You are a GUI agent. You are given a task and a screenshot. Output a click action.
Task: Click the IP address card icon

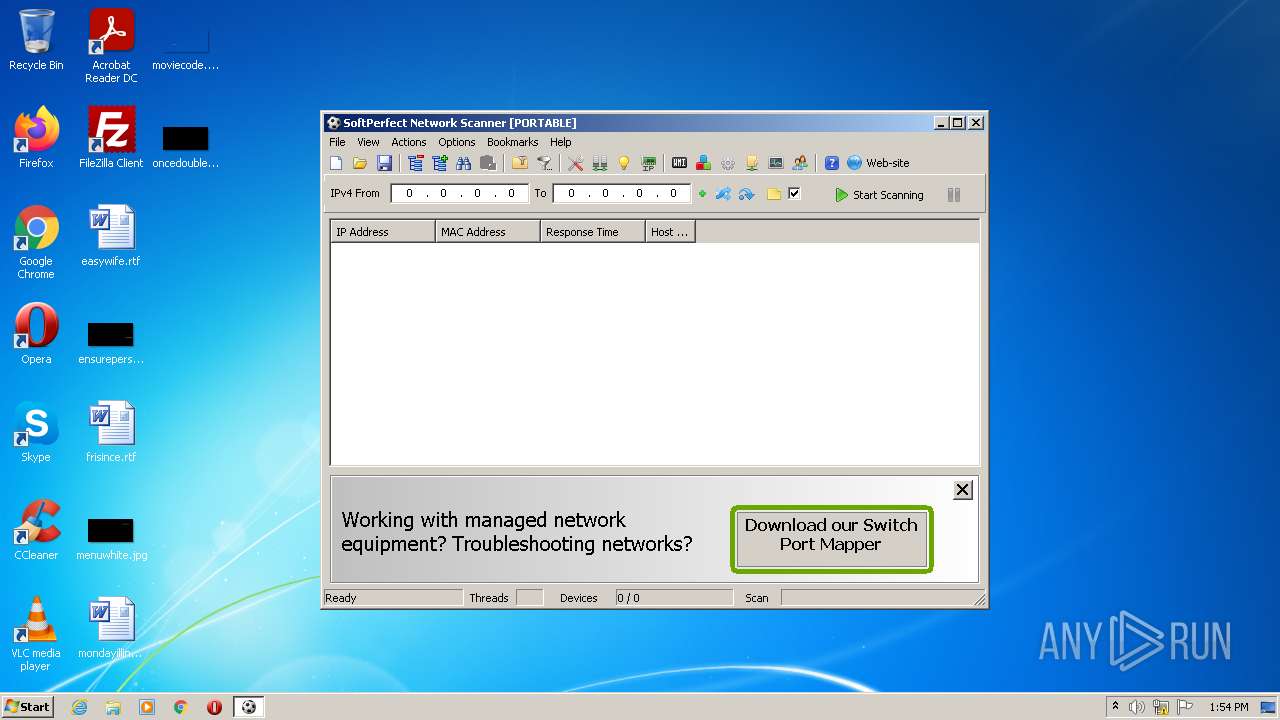tap(648, 163)
